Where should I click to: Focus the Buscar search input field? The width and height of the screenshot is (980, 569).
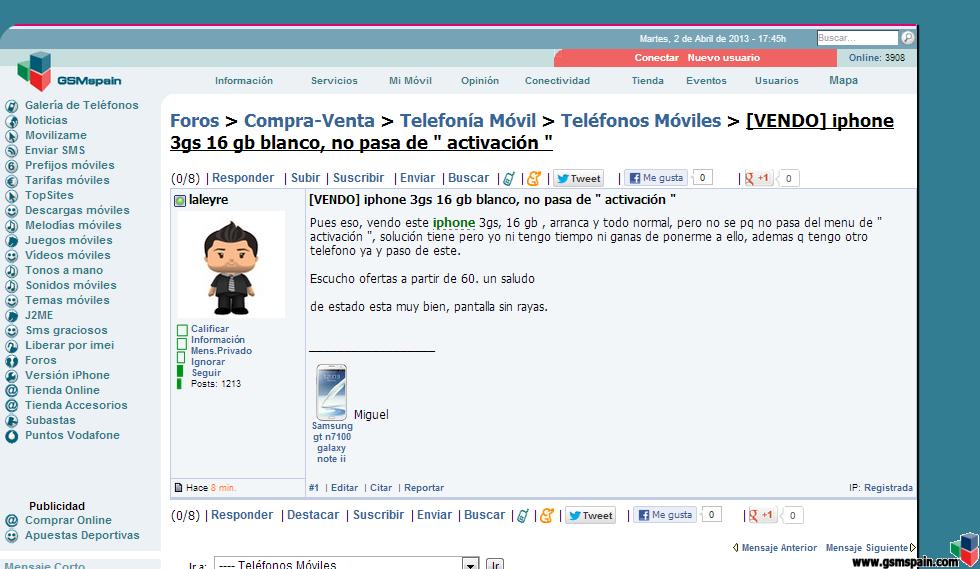point(858,38)
